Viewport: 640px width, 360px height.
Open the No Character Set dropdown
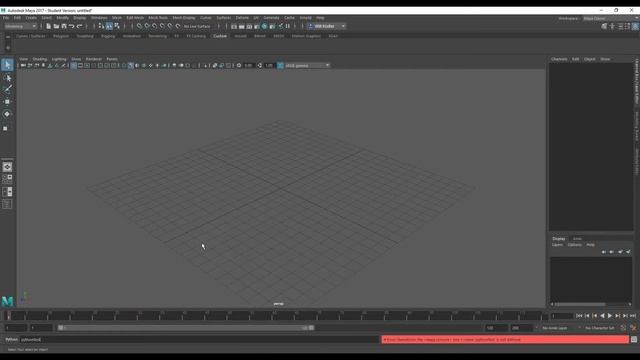pos(600,328)
